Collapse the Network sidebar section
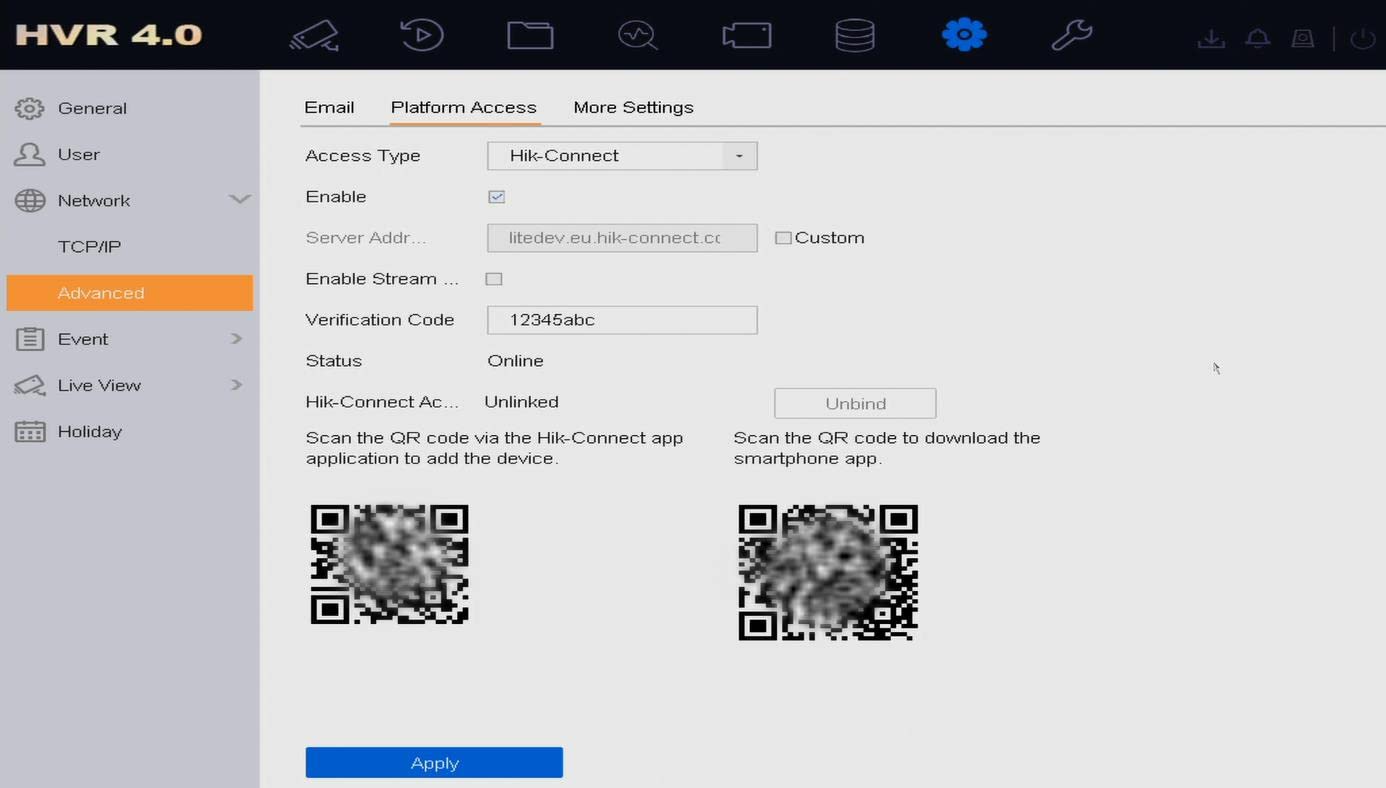1386x788 pixels. click(x=239, y=200)
